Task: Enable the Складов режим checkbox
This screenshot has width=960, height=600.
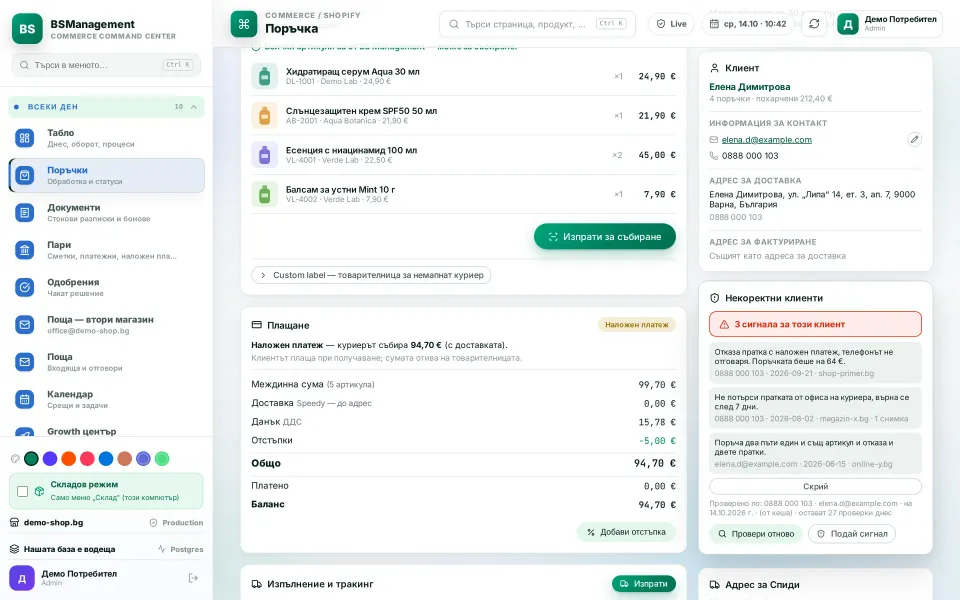Action: pos(23,491)
